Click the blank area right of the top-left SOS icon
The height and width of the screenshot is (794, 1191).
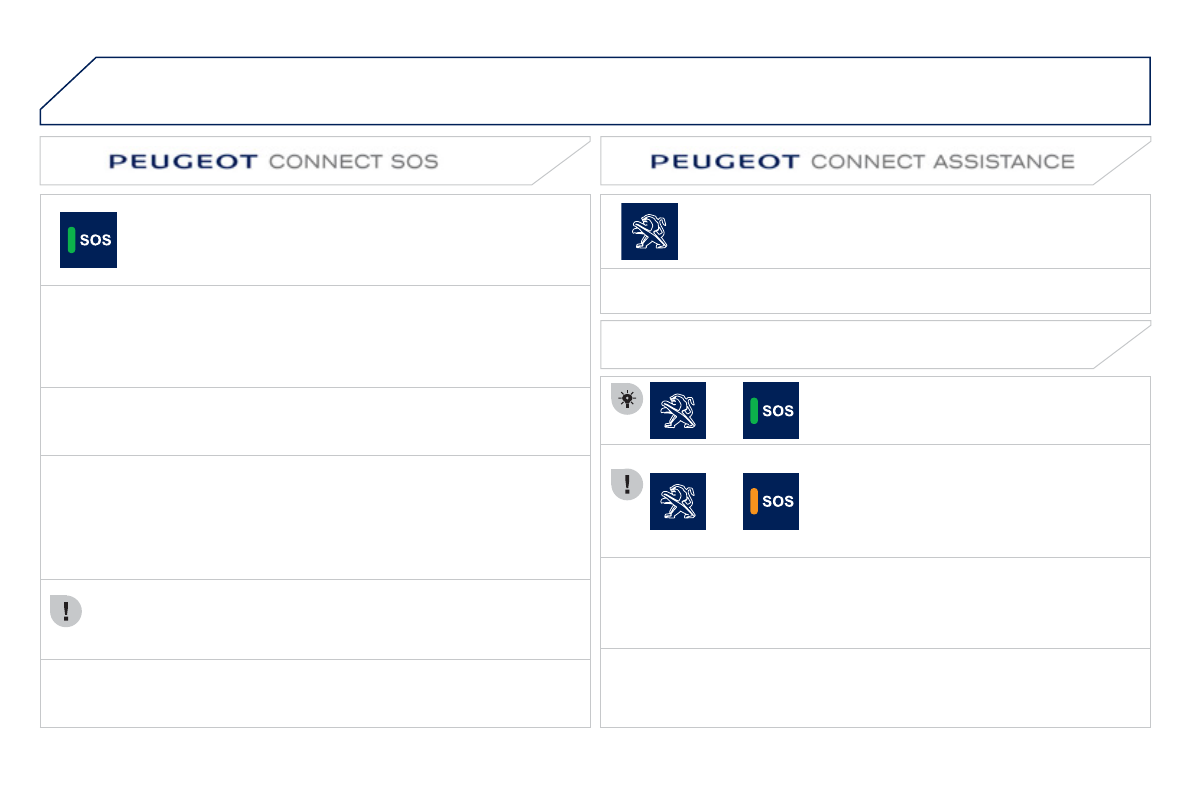coord(350,240)
